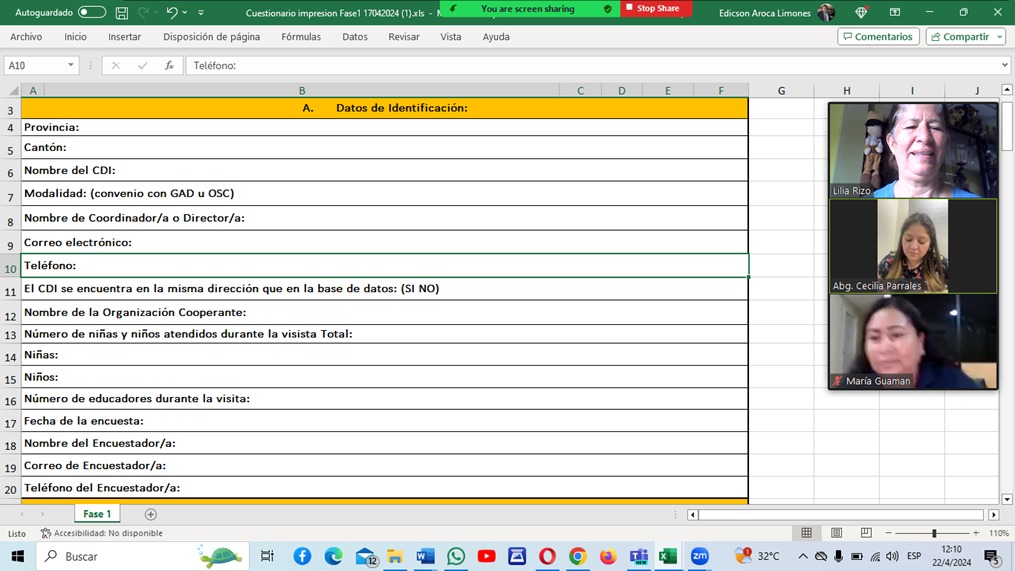This screenshot has width=1015, height=571.
Task: Click the Insert Function fx icon
Action: (x=168, y=66)
